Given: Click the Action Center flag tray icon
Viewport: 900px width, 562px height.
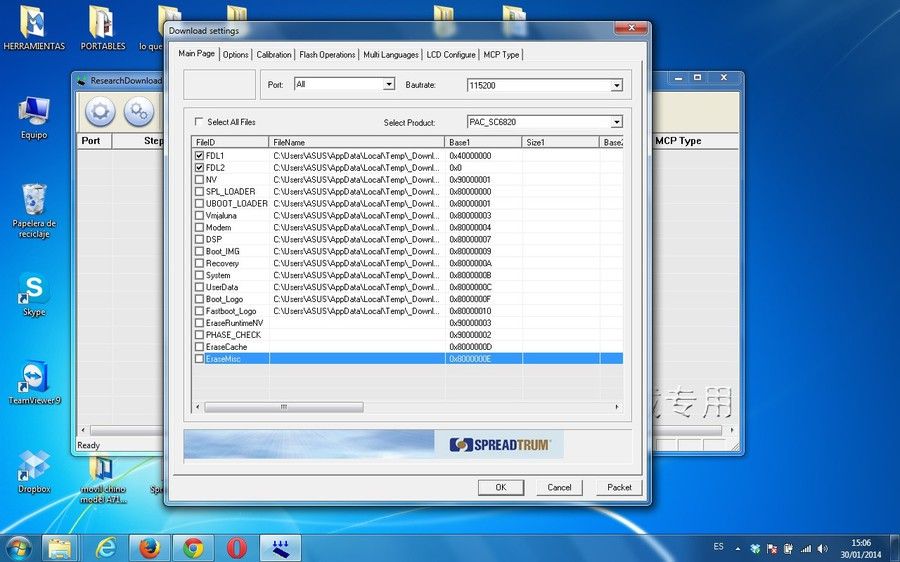Looking at the screenshot, I should [773, 549].
